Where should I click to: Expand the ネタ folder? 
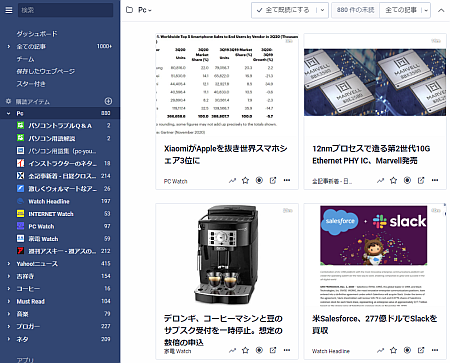click(x=9, y=339)
